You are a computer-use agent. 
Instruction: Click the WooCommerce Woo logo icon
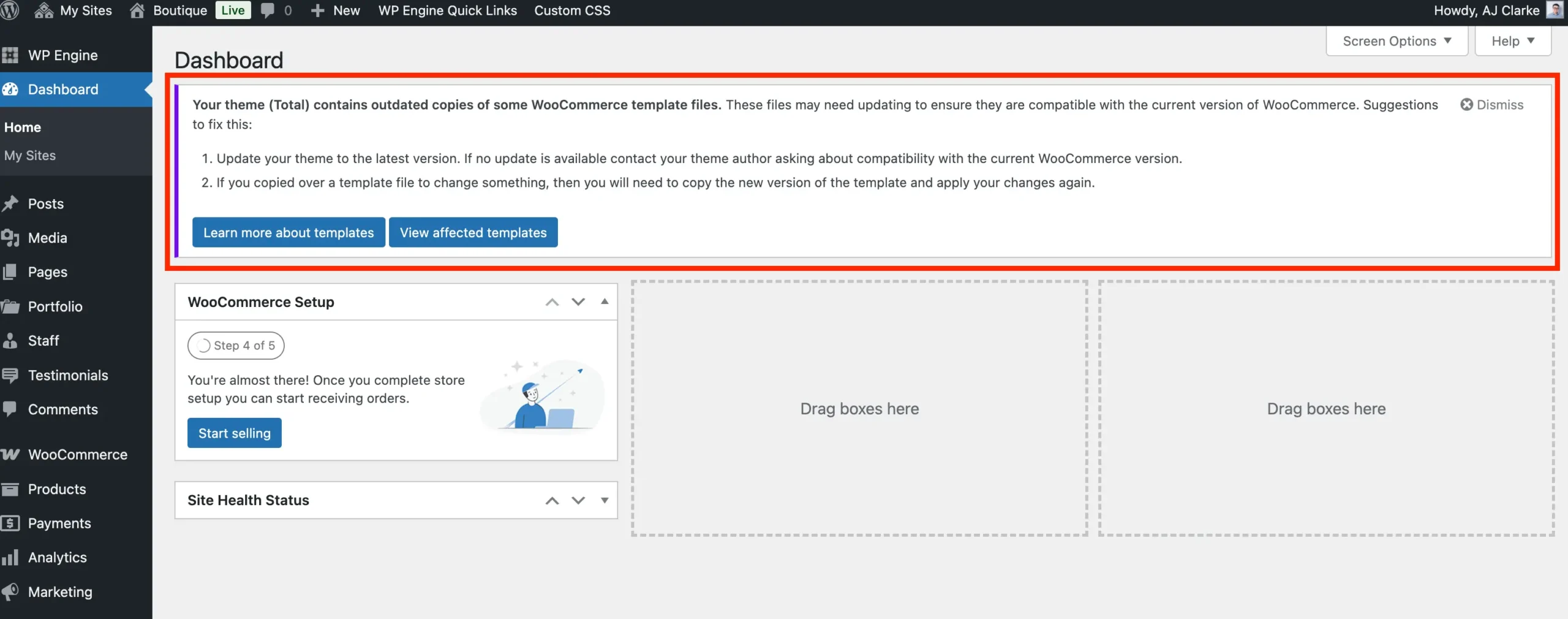coord(10,454)
